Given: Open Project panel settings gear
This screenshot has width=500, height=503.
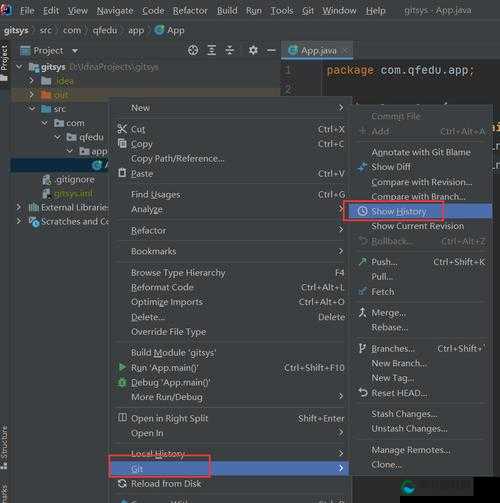Looking at the screenshot, I should click(x=253, y=50).
